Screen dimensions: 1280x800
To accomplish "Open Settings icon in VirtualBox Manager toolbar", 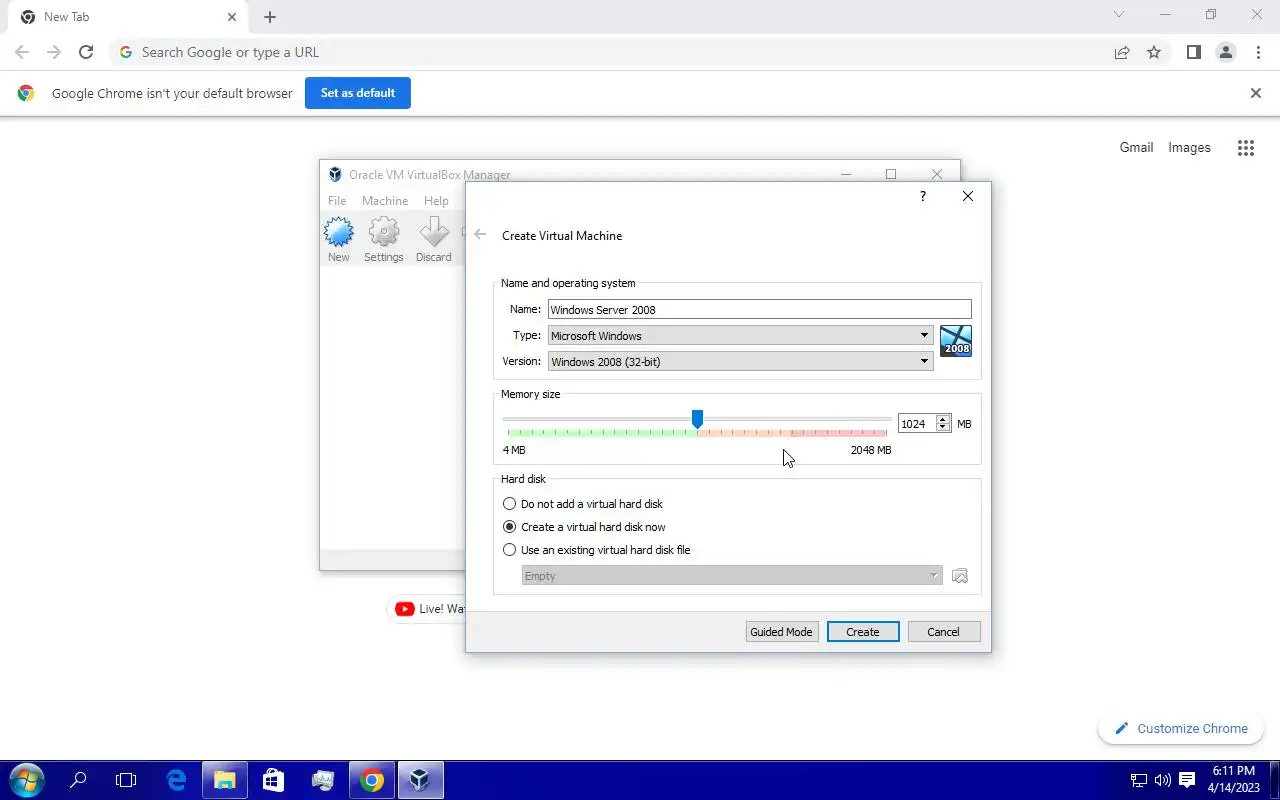I will click(384, 233).
